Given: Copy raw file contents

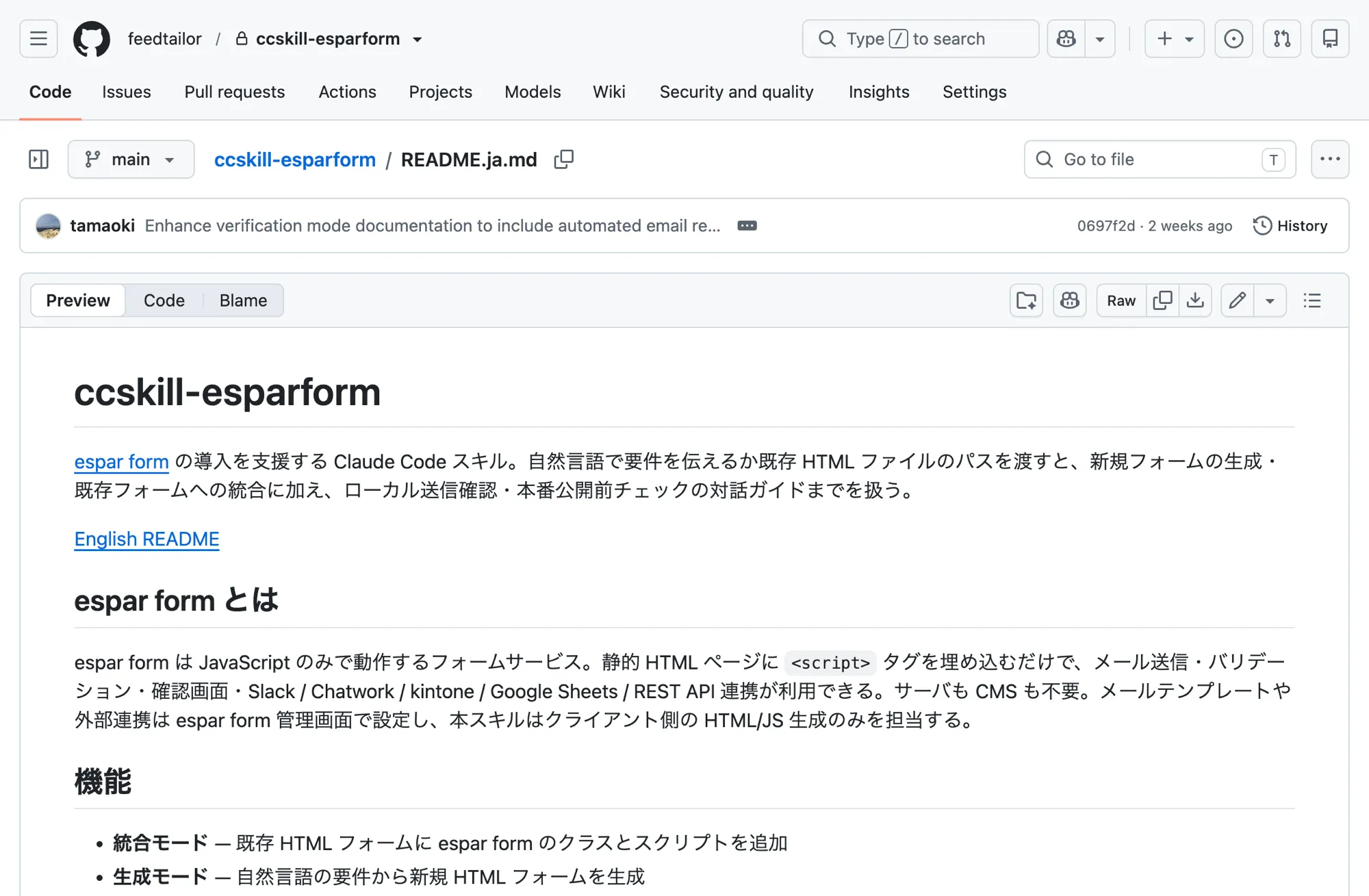Looking at the screenshot, I should (1162, 300).
